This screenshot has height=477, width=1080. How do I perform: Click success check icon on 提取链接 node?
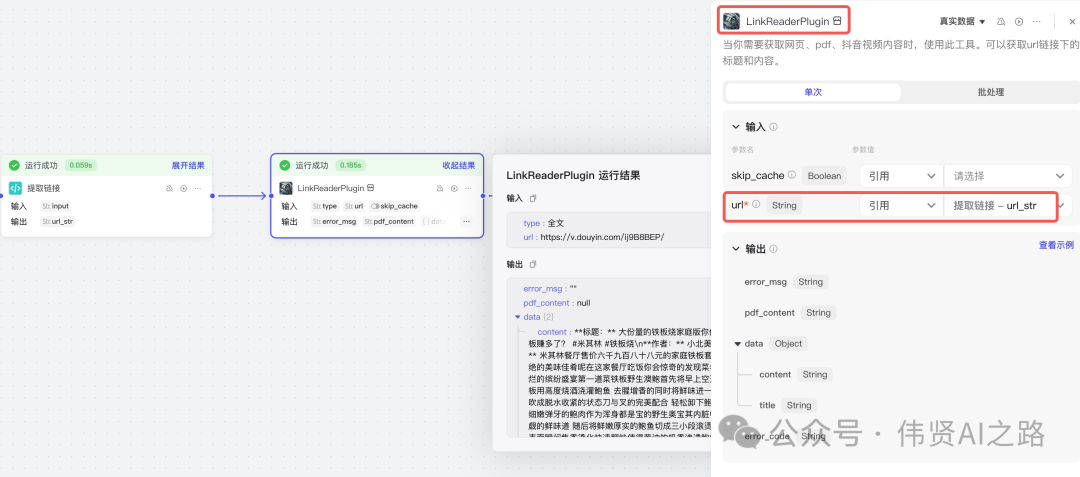[14, 165]
